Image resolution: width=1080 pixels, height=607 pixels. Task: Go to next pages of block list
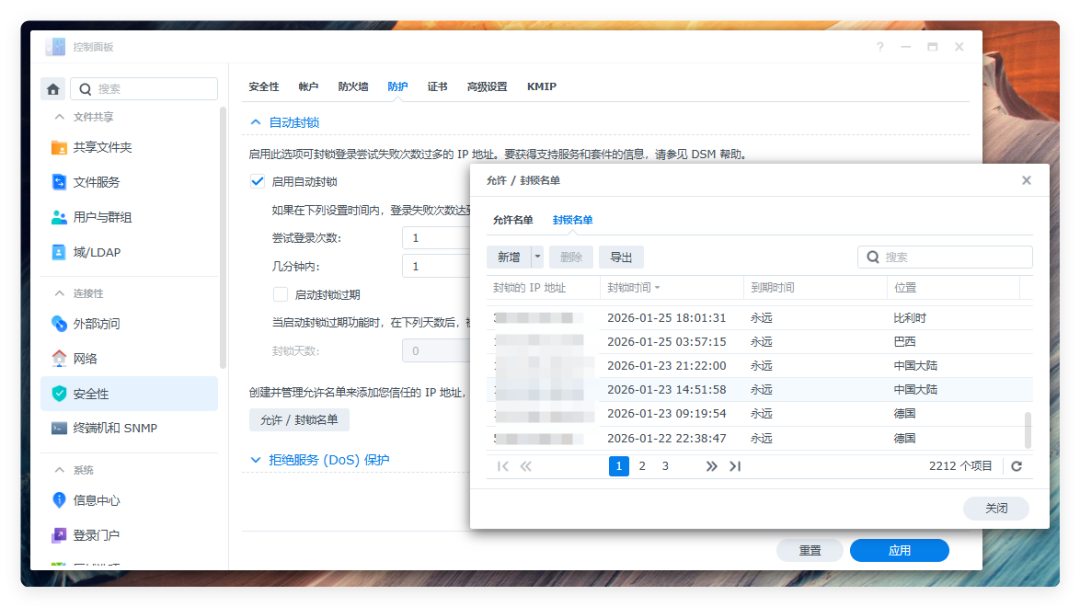[711, 466]
